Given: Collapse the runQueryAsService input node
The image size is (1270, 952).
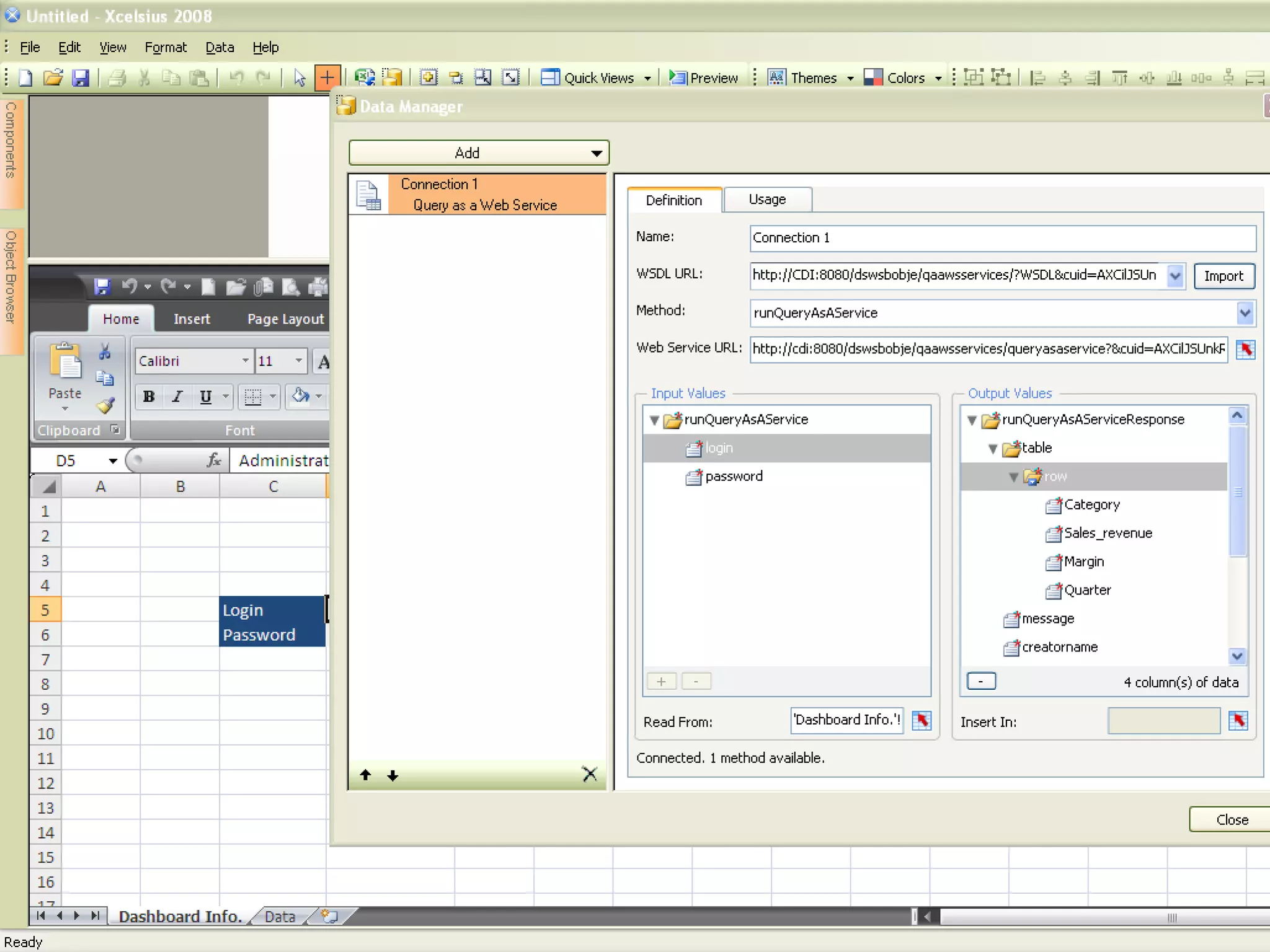Looking at the screenshot, I should click(654, 420).
